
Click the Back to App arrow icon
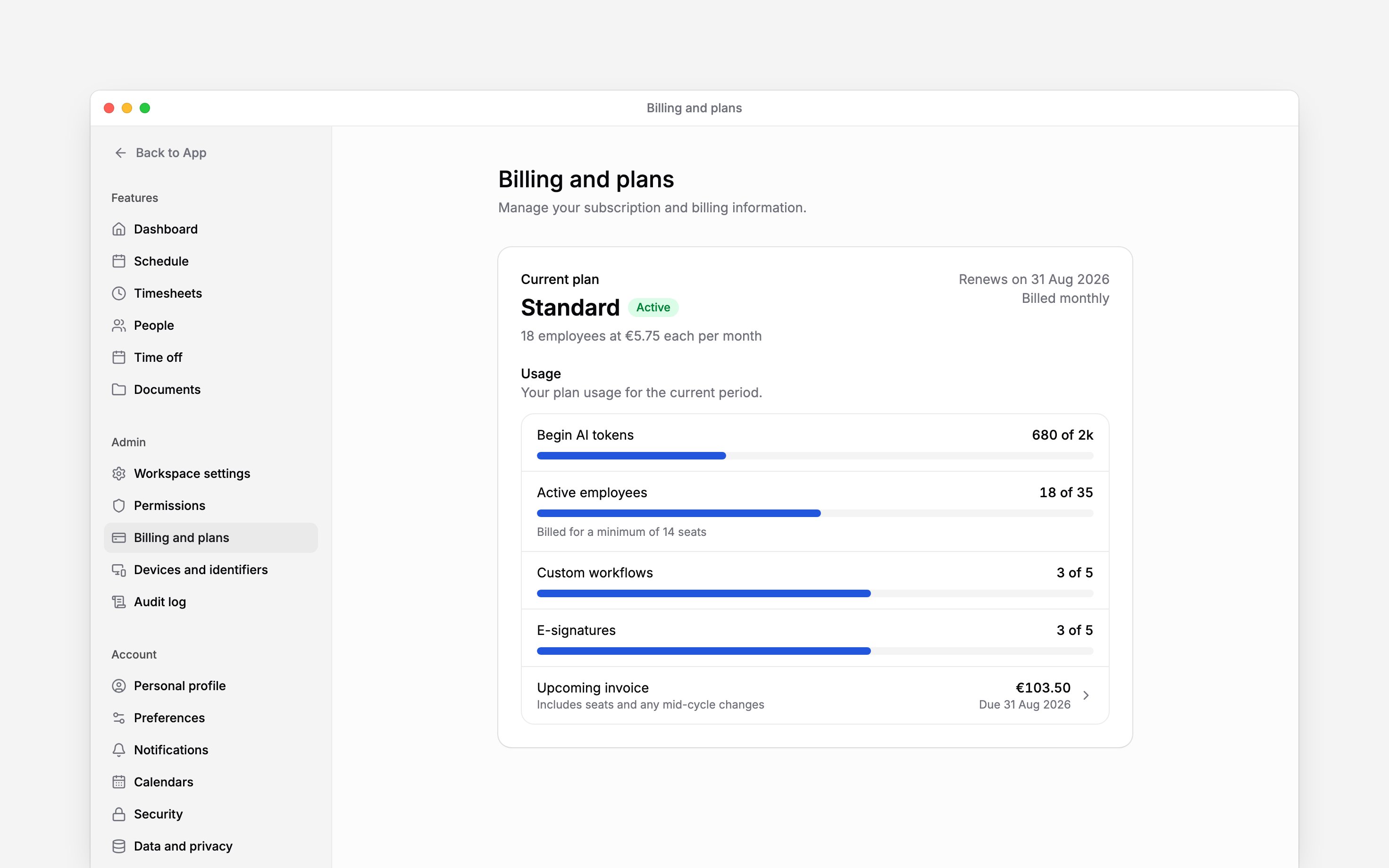coord(120,153)
